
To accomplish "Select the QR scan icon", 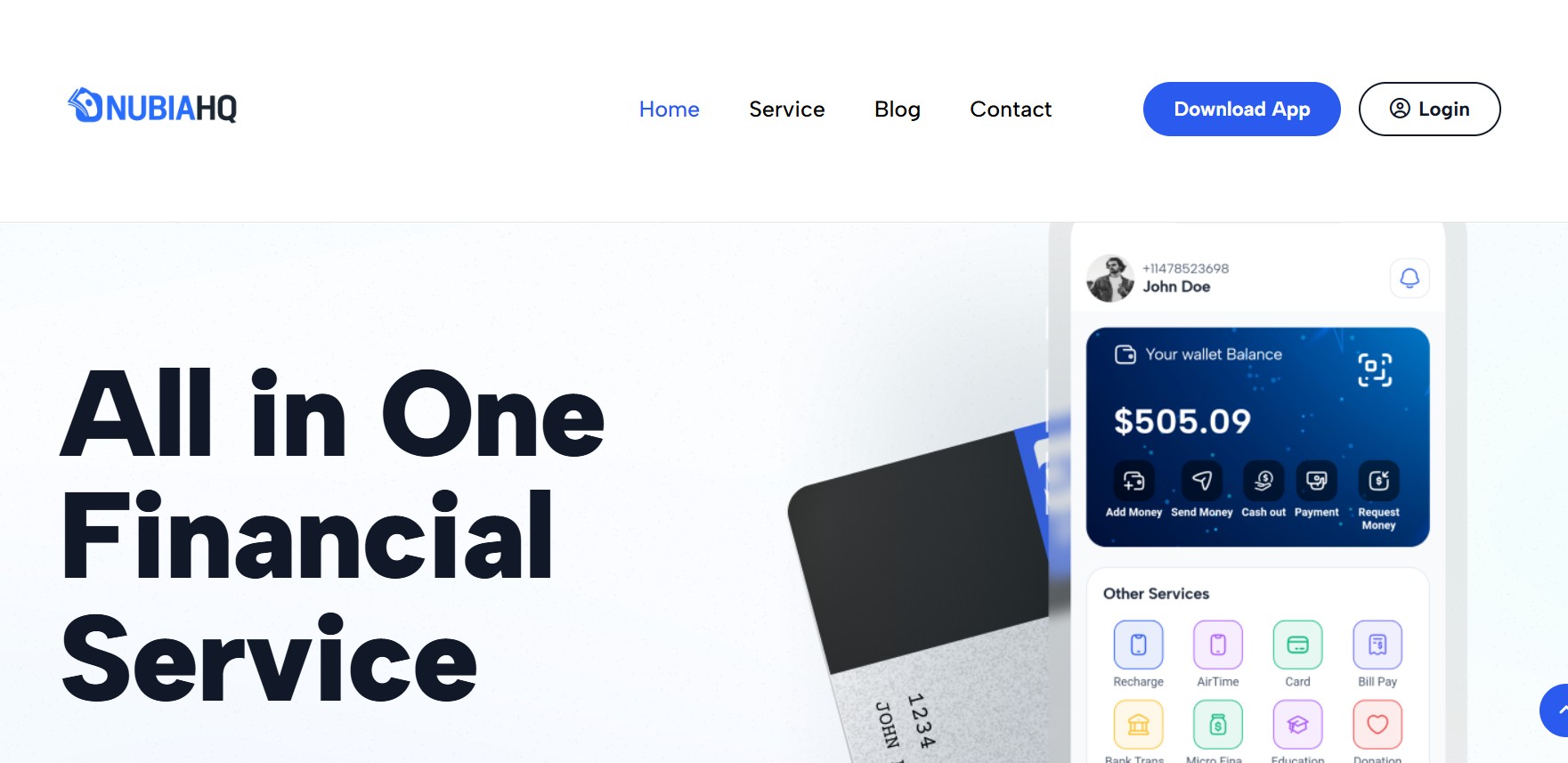I will [x=1374, y=369].
